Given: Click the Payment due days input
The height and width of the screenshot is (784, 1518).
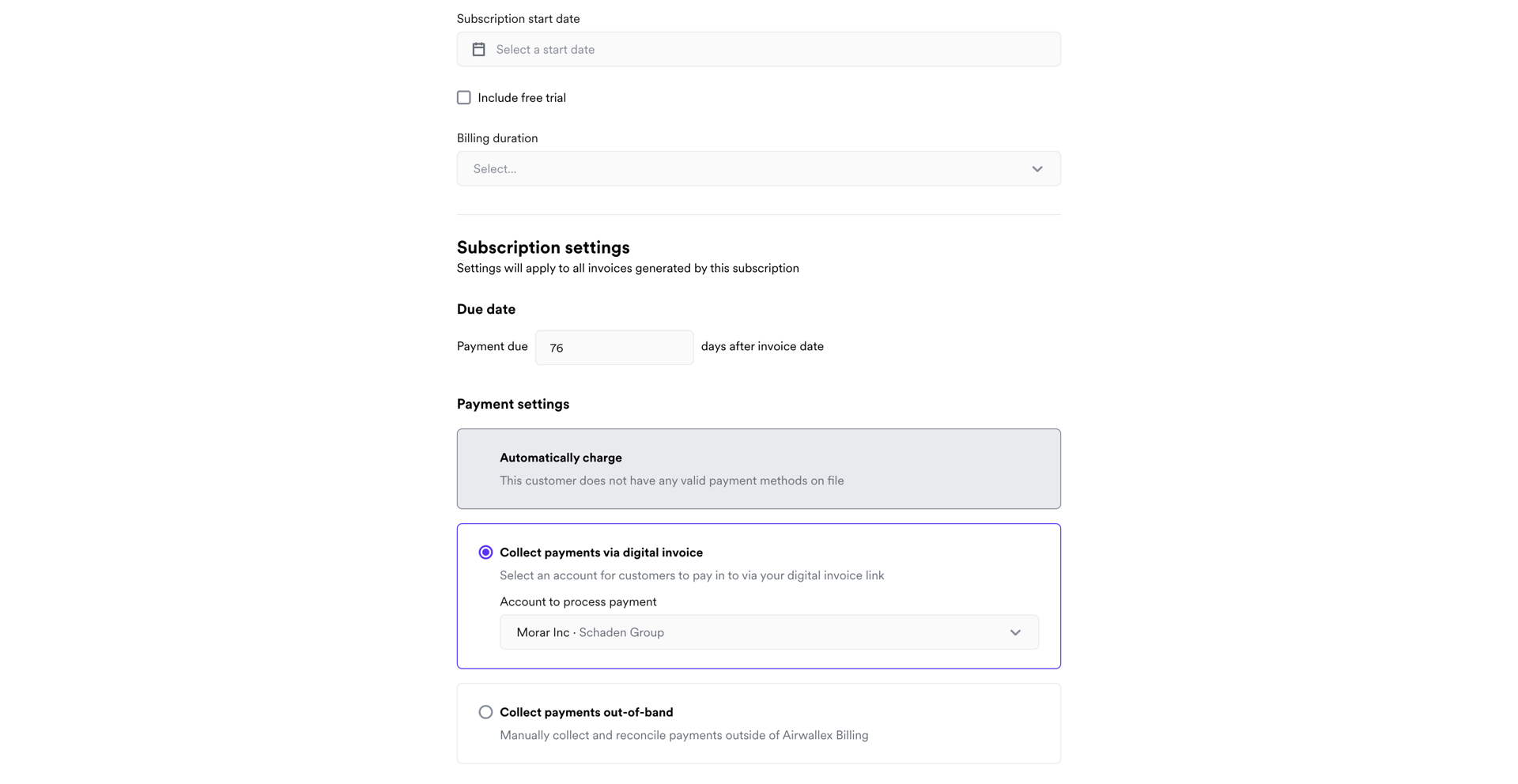Looking at the screenshot, I should pyautogui.click(x=614, y=347).
